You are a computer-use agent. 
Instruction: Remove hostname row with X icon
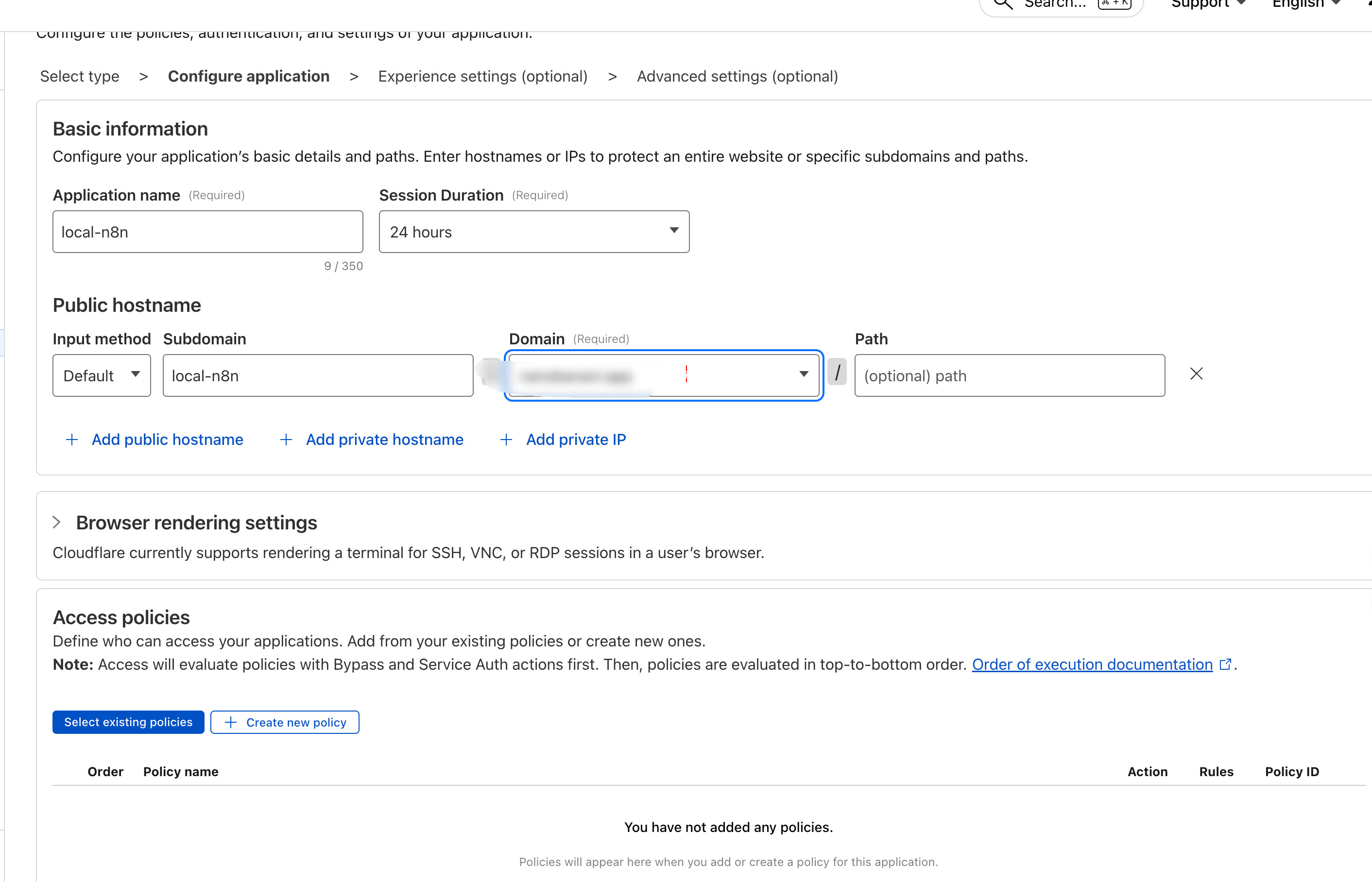[x=1196, y=374]
